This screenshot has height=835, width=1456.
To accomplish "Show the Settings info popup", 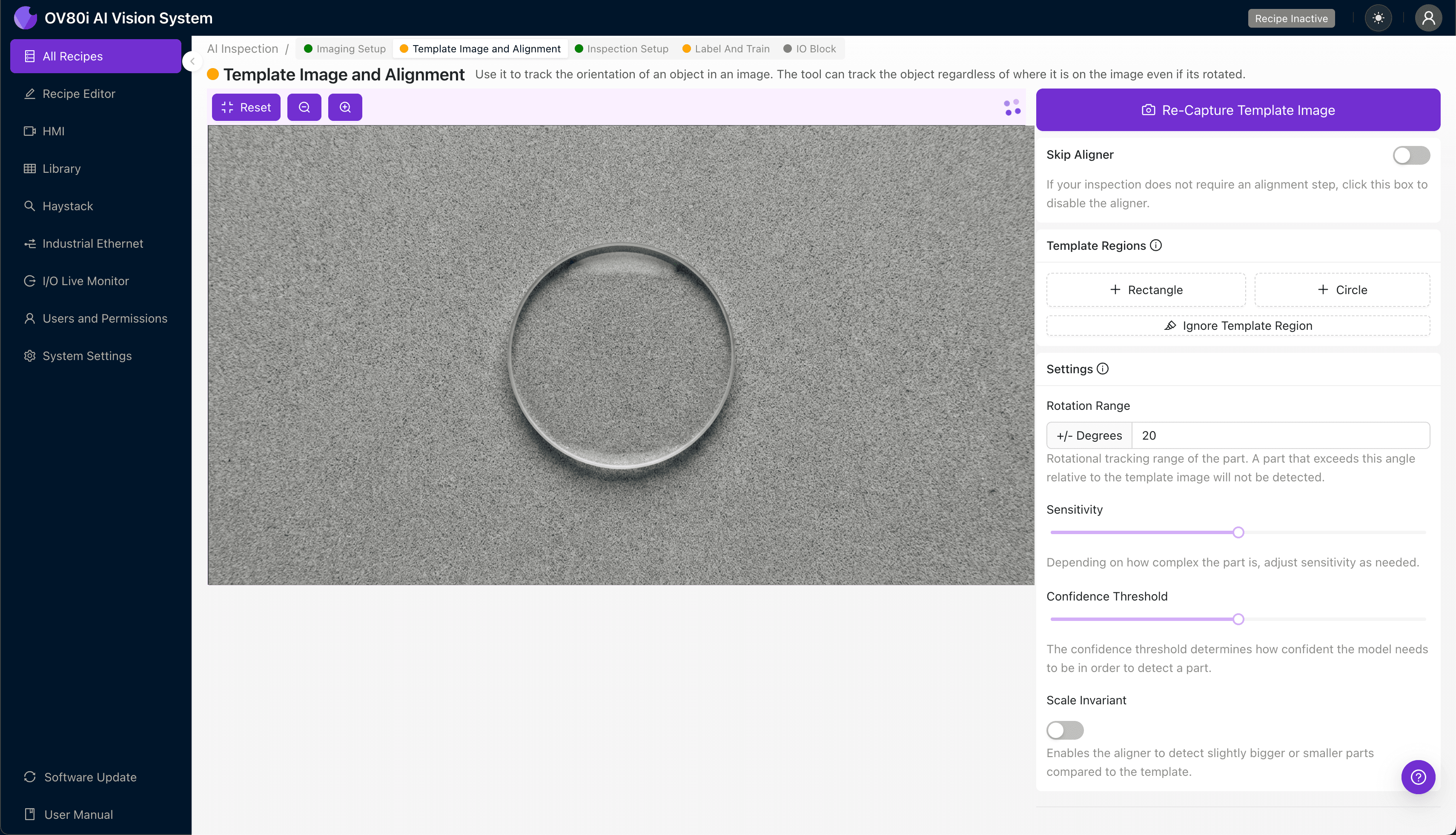I will coord(1103,369).
